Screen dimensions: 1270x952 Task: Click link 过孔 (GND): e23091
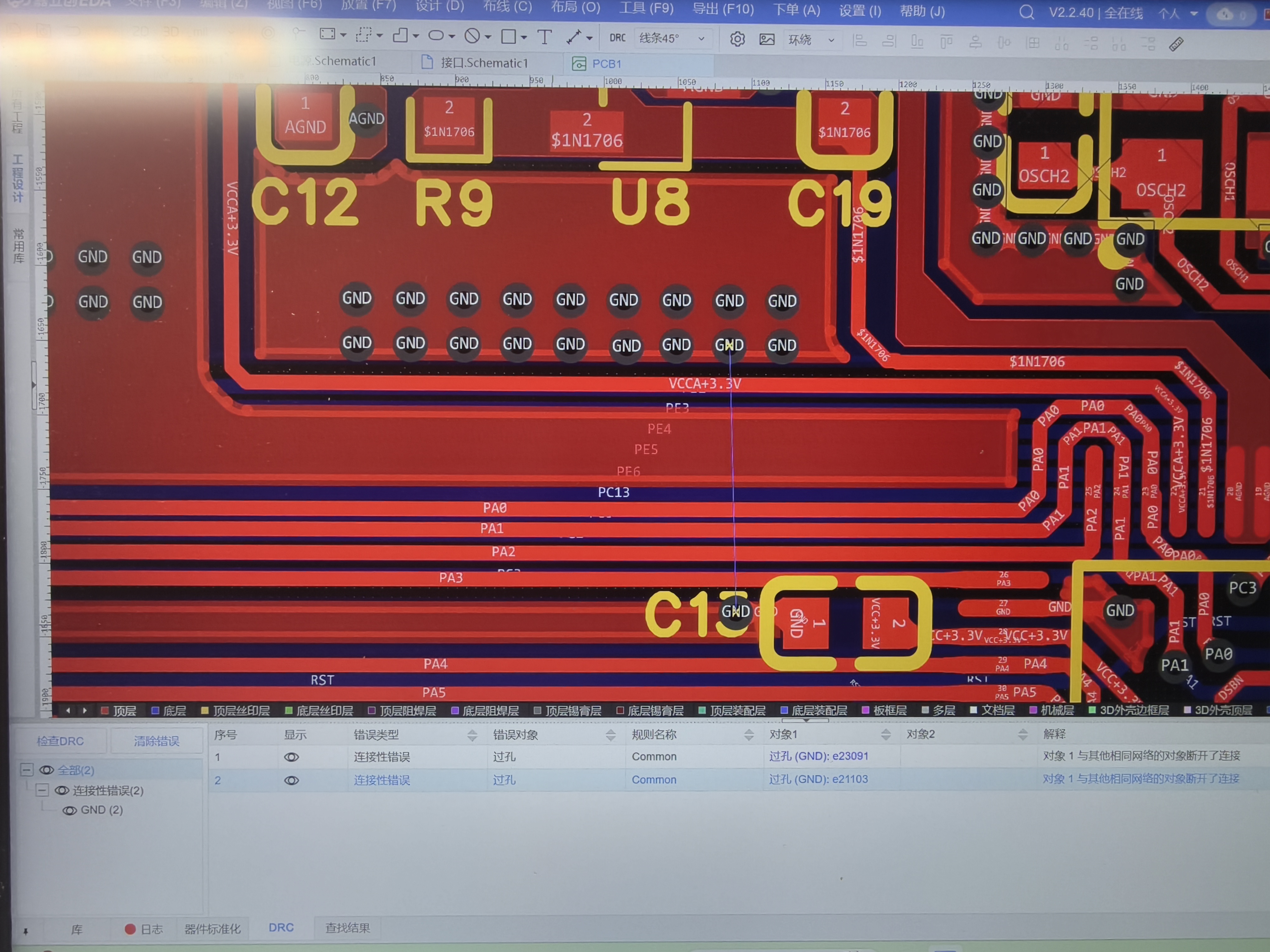(818, 756)
